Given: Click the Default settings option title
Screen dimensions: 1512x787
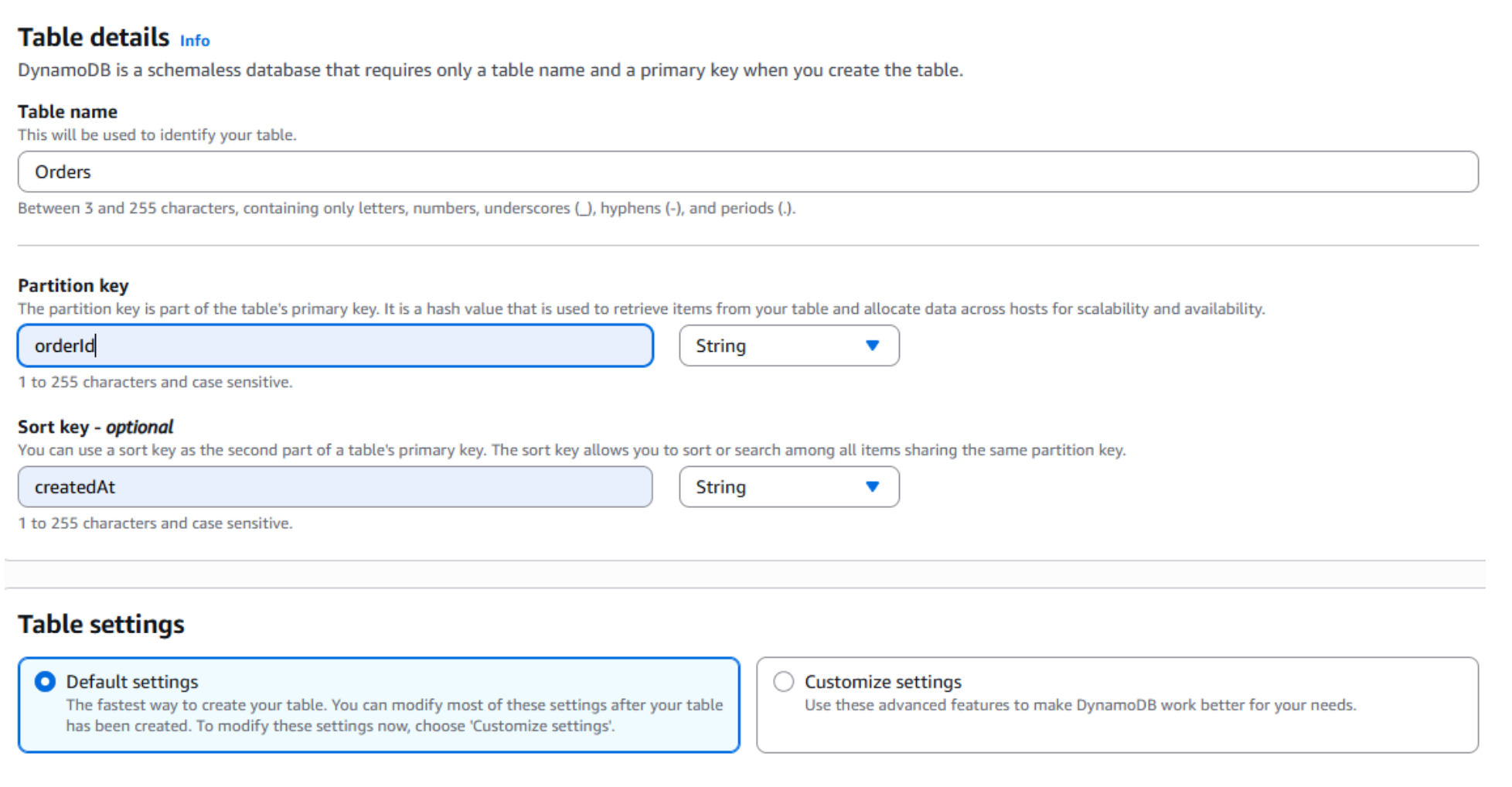Looking at the screenshot, I should coord(132,682).
